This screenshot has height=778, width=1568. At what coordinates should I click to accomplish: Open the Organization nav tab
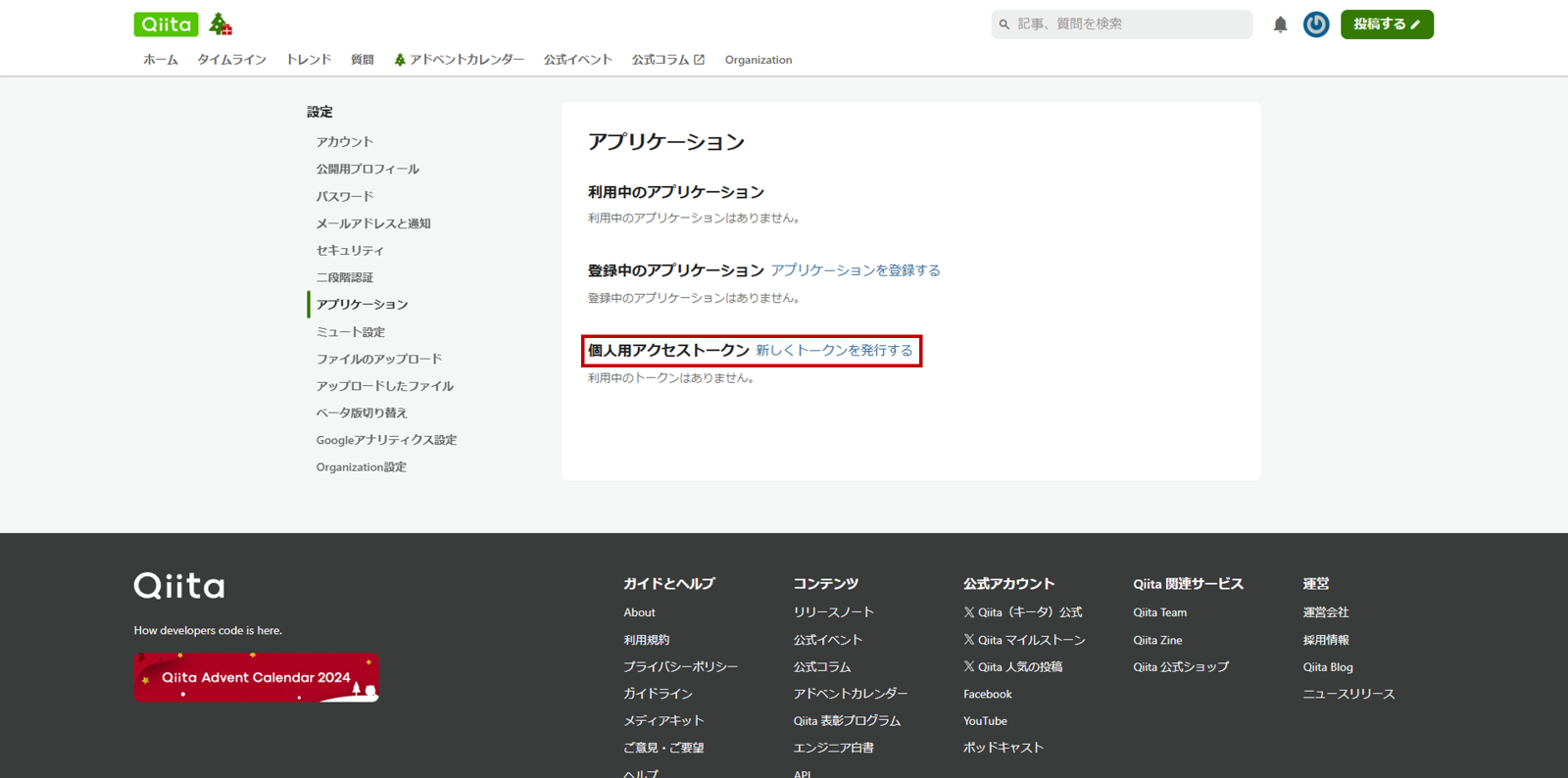click(759, 60)
